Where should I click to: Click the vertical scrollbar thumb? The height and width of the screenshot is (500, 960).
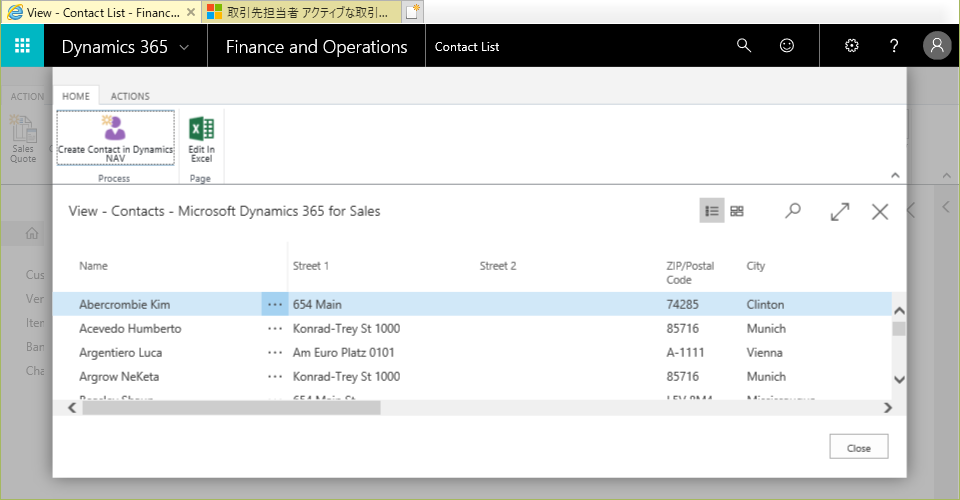899,329
